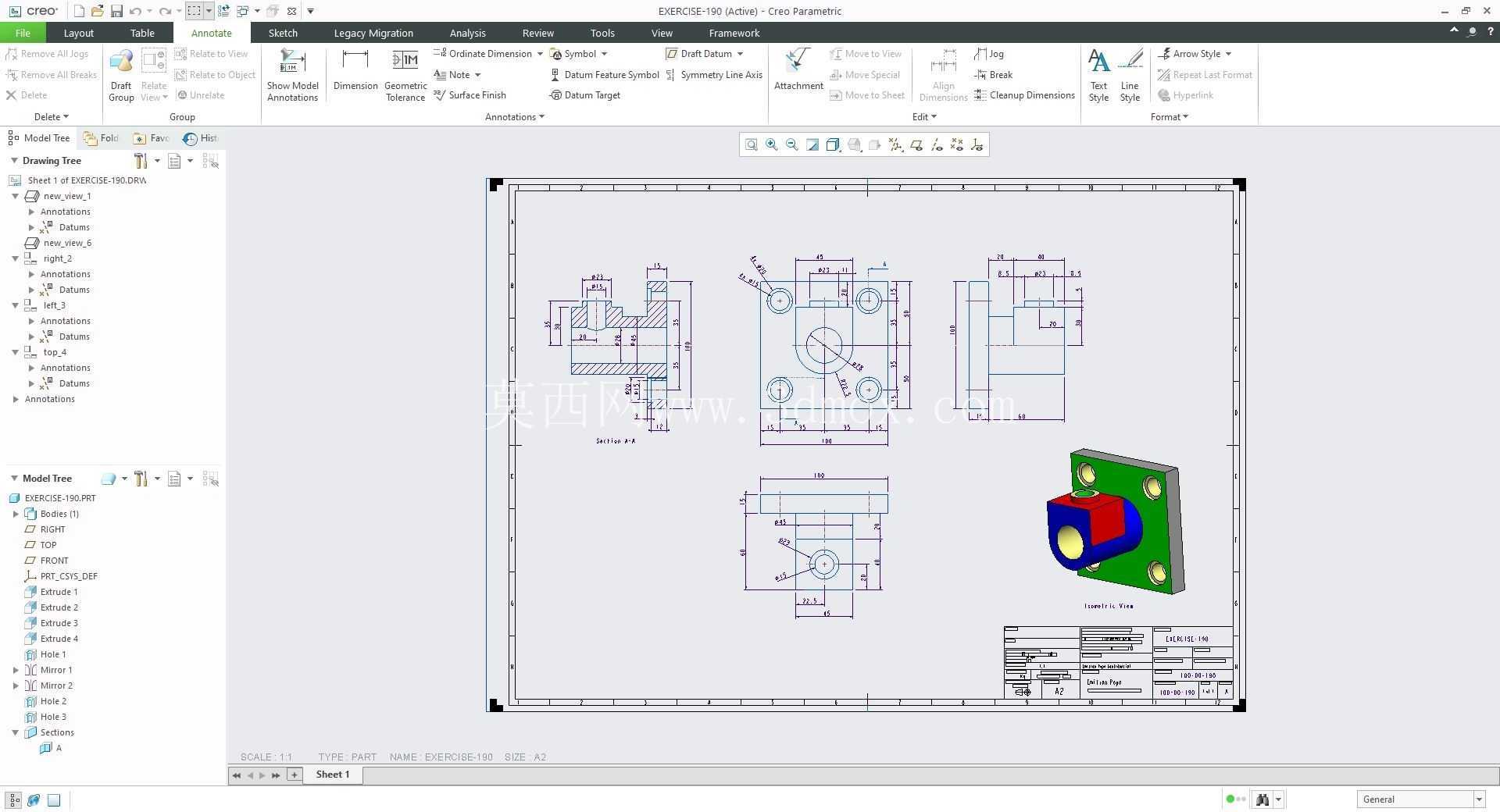
Task: Click the Cleanup Dimensions button
Action: pos(1024,95)
